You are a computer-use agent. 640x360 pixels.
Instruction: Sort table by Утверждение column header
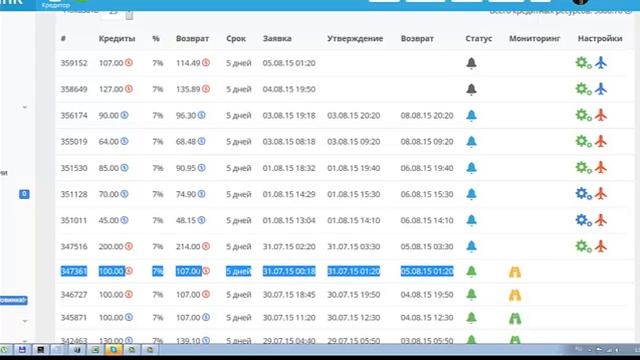pos(355,38)
